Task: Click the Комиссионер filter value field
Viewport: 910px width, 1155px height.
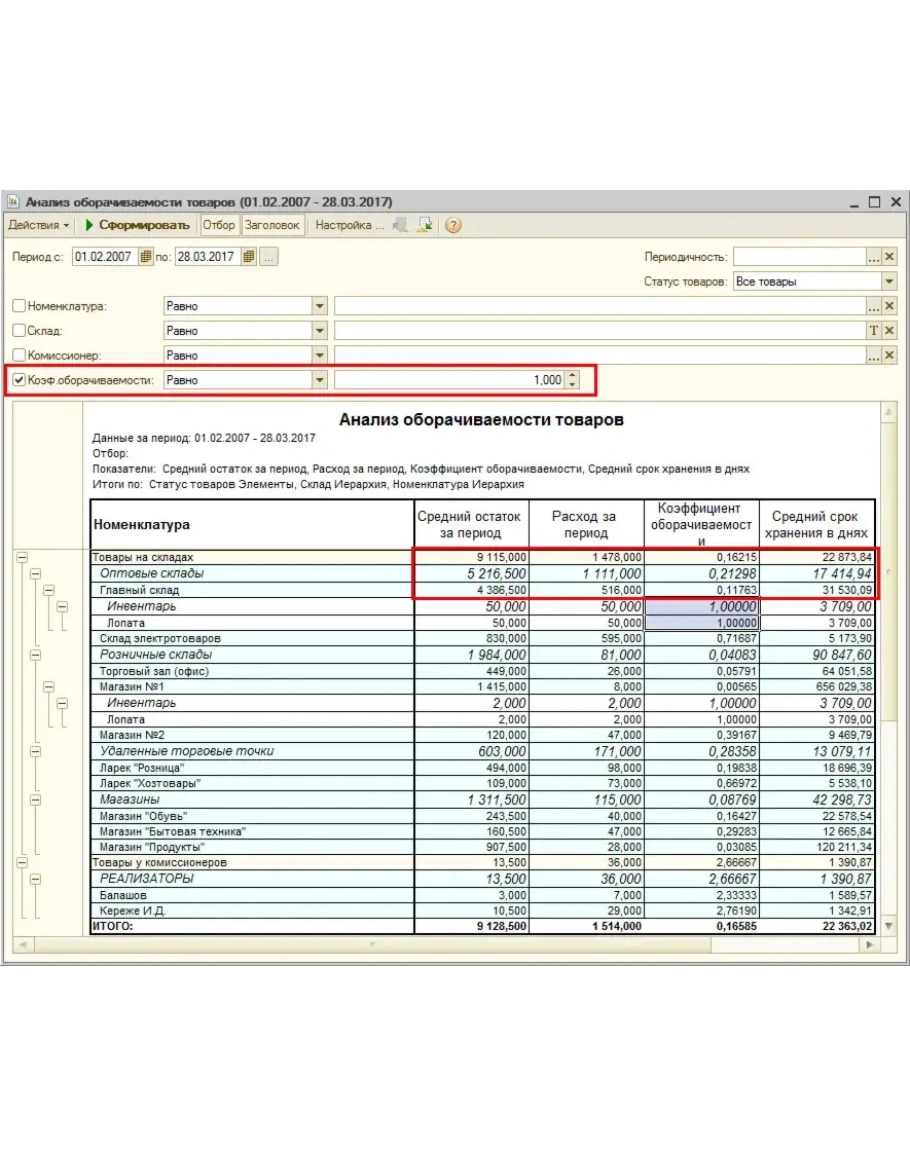Action: [600, 355]
